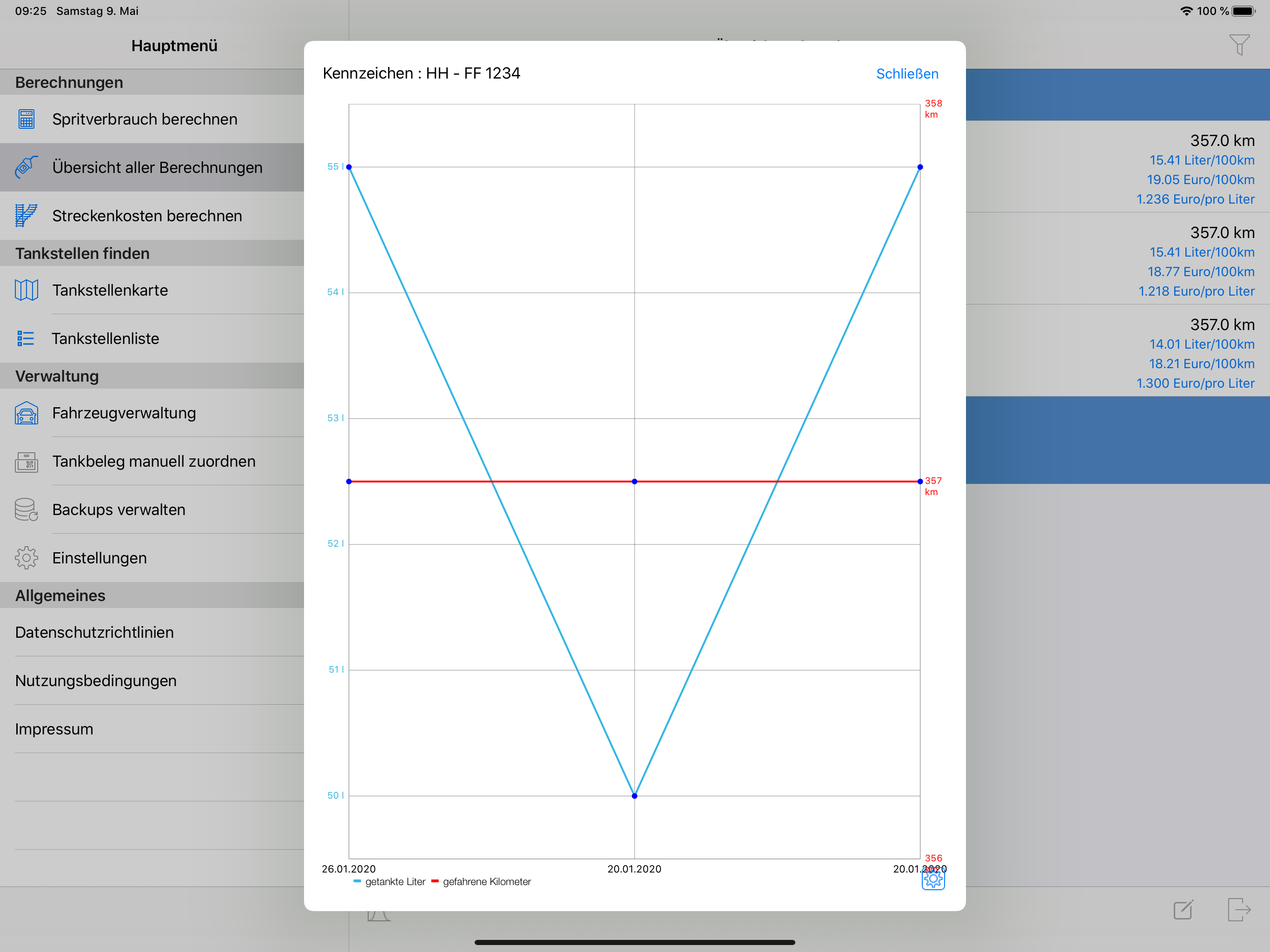Screen dimensions: 1270x952
Task: Select the 18.77 Euro/100km calculation entry
Action: [1117, 258]
